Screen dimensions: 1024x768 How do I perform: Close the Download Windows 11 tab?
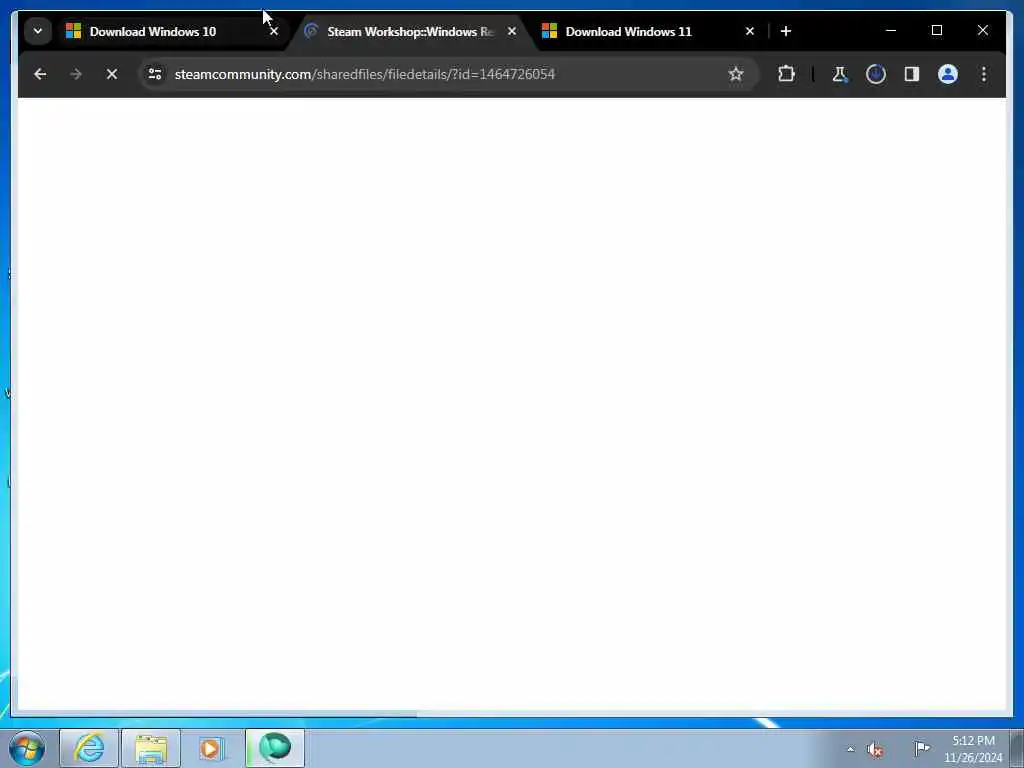point(750,31)
